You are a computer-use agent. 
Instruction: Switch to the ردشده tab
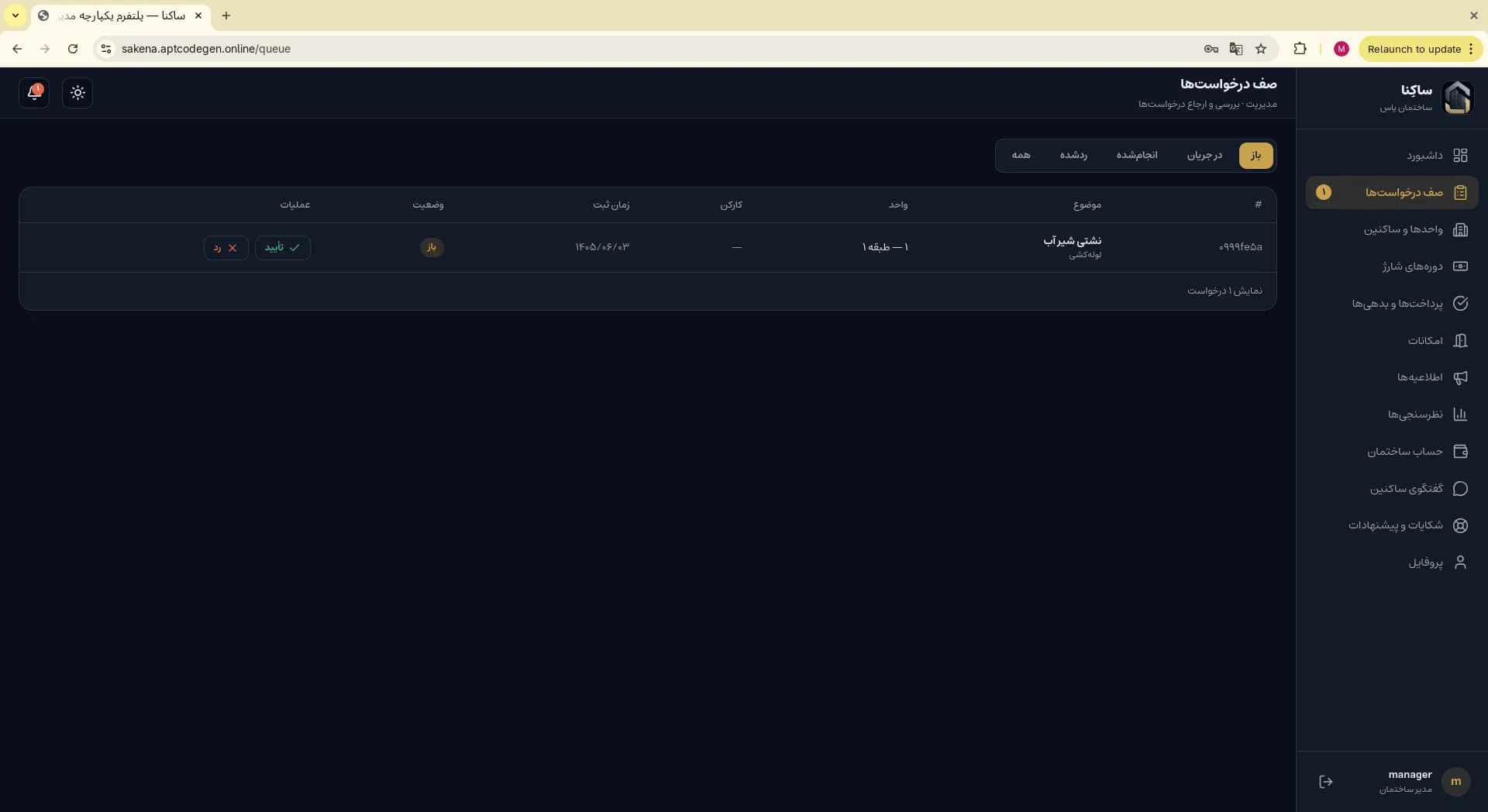click(x=1073, y=156)
